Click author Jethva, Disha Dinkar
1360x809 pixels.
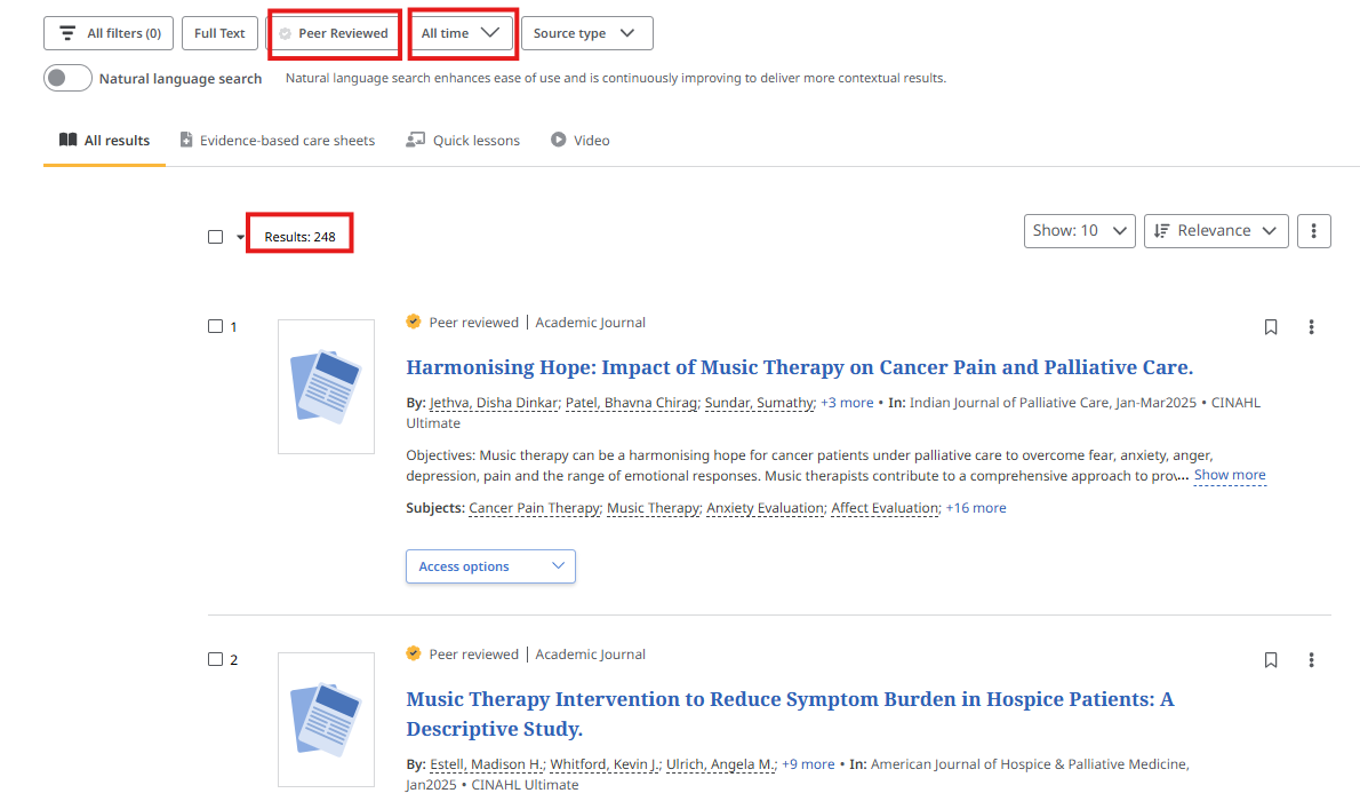pos(495,402)
